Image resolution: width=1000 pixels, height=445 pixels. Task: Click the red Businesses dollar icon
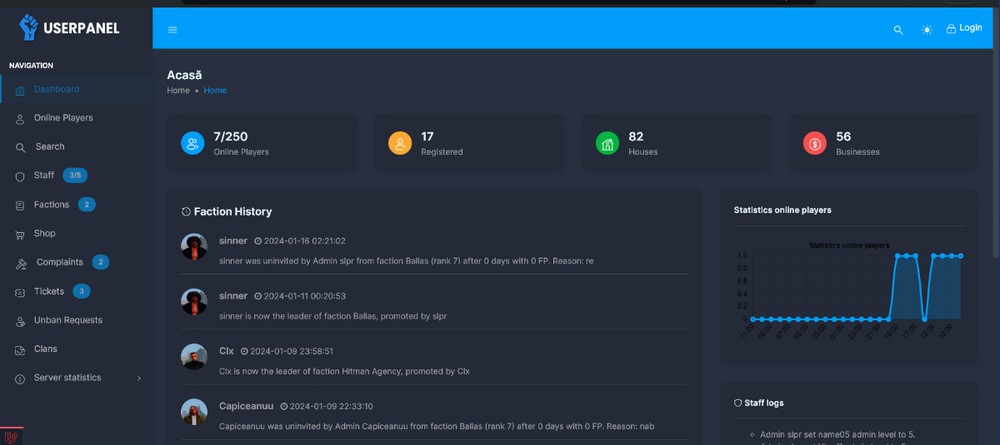coord(814,143)
